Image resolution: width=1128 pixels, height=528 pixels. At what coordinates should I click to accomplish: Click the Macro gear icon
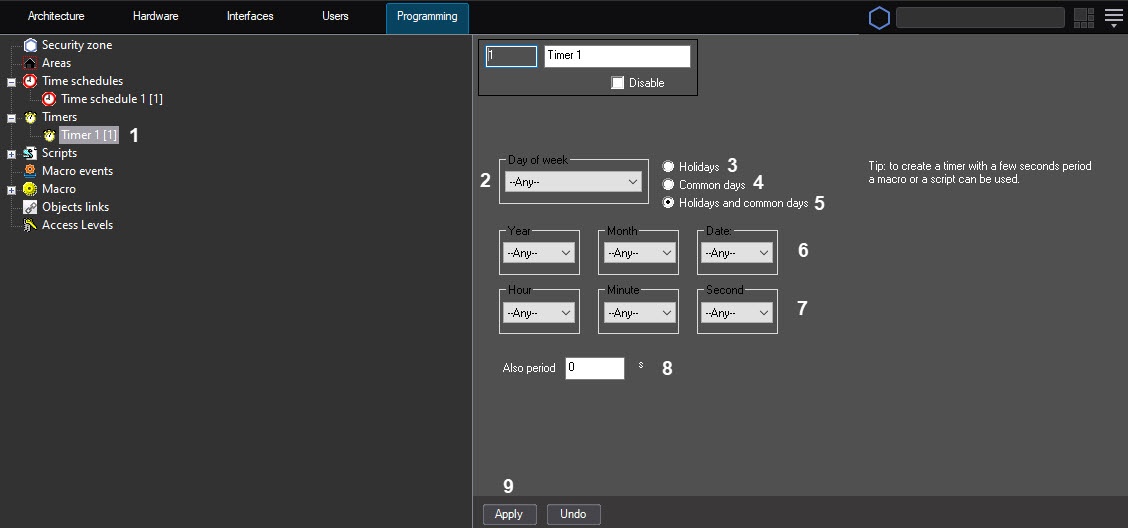(x=30, y=189)
